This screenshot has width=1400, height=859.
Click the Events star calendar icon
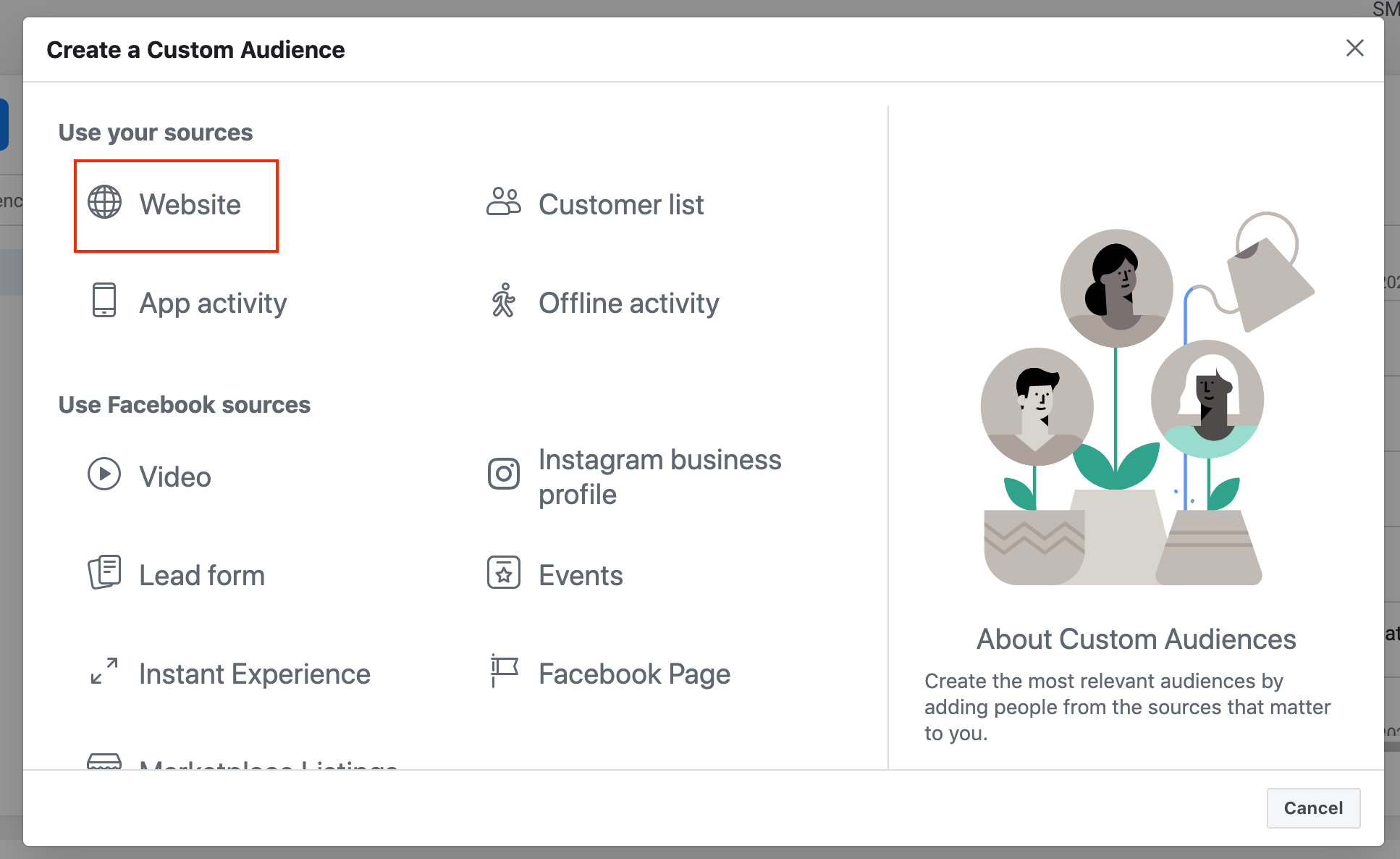[x=504, y=572]
